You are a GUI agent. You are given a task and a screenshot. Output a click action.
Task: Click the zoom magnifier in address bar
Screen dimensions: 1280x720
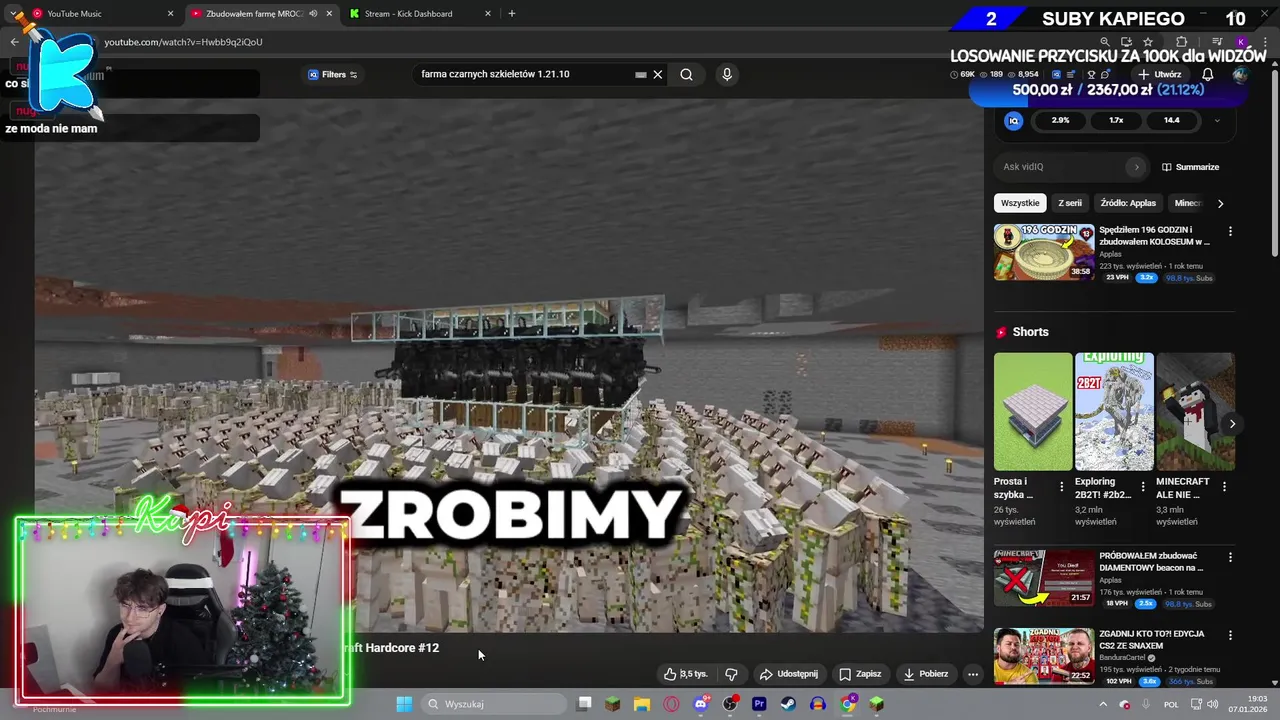1104,42
